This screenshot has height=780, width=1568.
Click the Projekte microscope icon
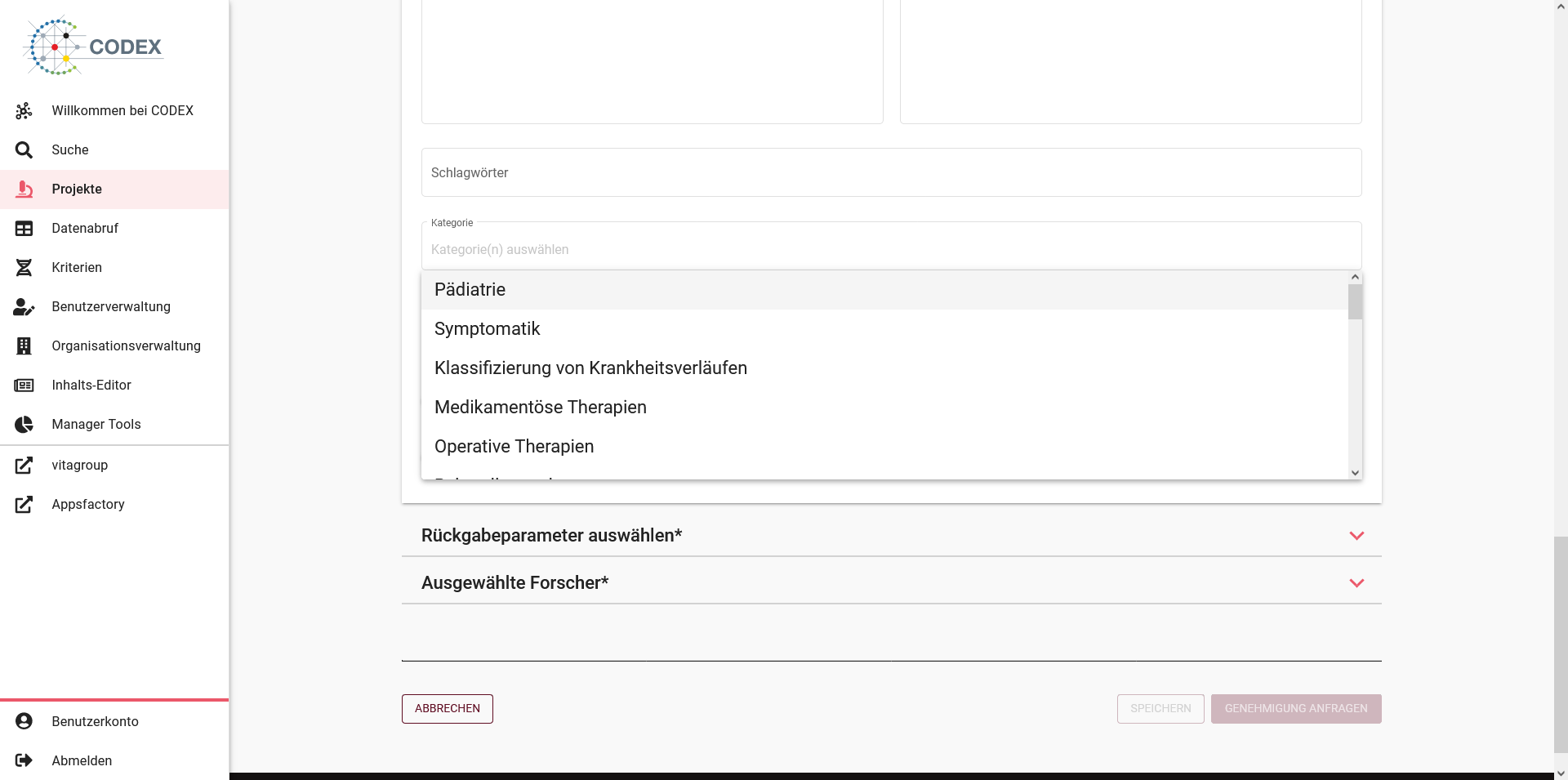(x=24, y=189)
